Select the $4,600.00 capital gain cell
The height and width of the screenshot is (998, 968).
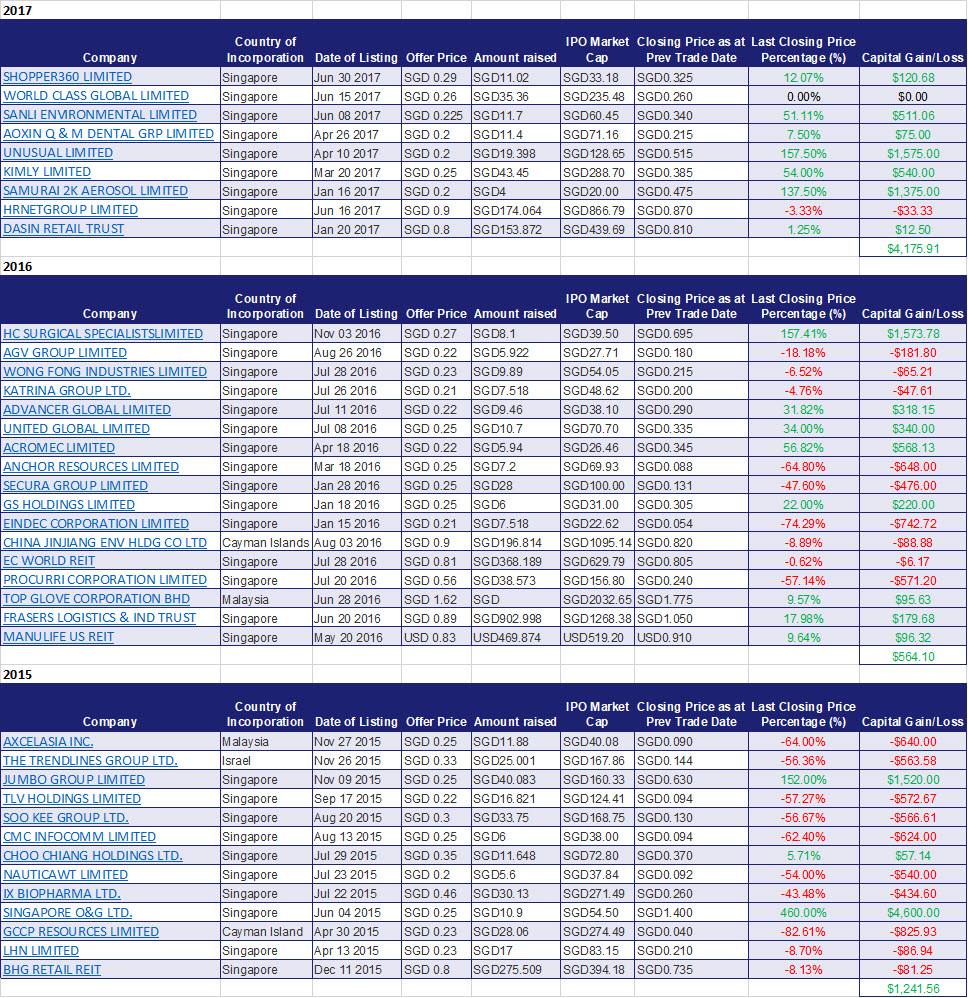click(x=913, y=913)
